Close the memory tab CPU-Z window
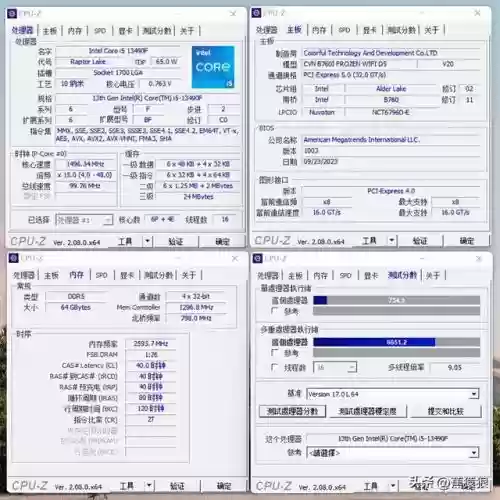 point(235,259)
